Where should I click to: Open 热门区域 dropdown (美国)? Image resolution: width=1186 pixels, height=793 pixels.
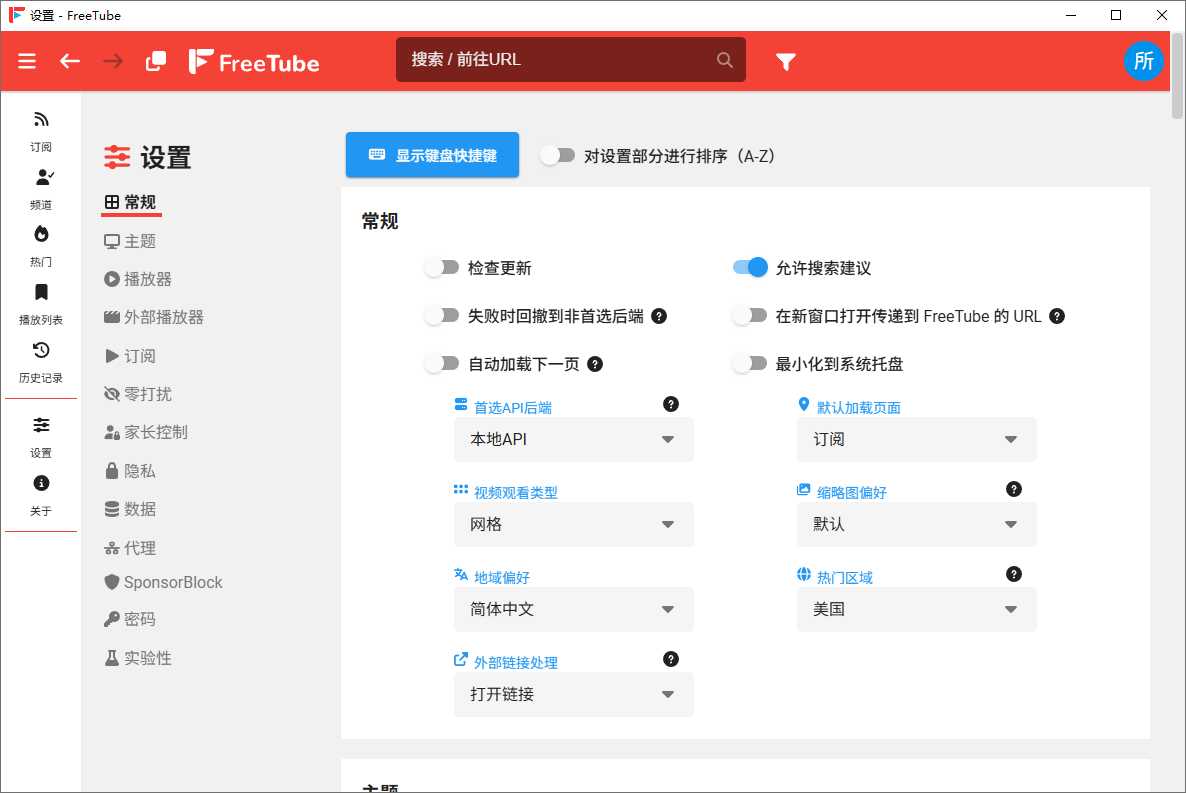[917, 609]
